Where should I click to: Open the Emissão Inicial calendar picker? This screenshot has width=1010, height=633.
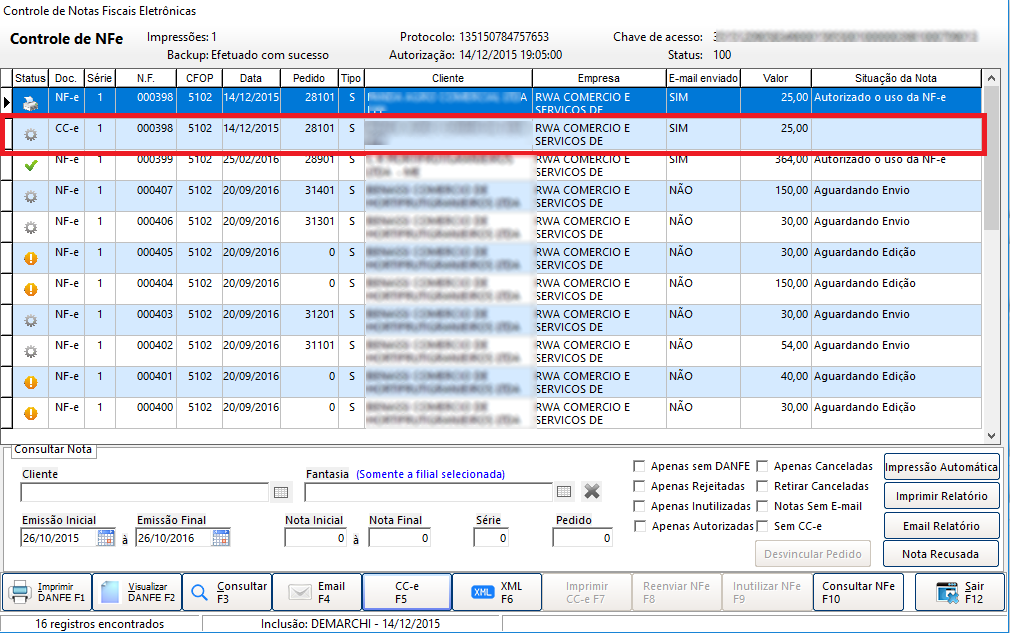click(x=106, y=538)
